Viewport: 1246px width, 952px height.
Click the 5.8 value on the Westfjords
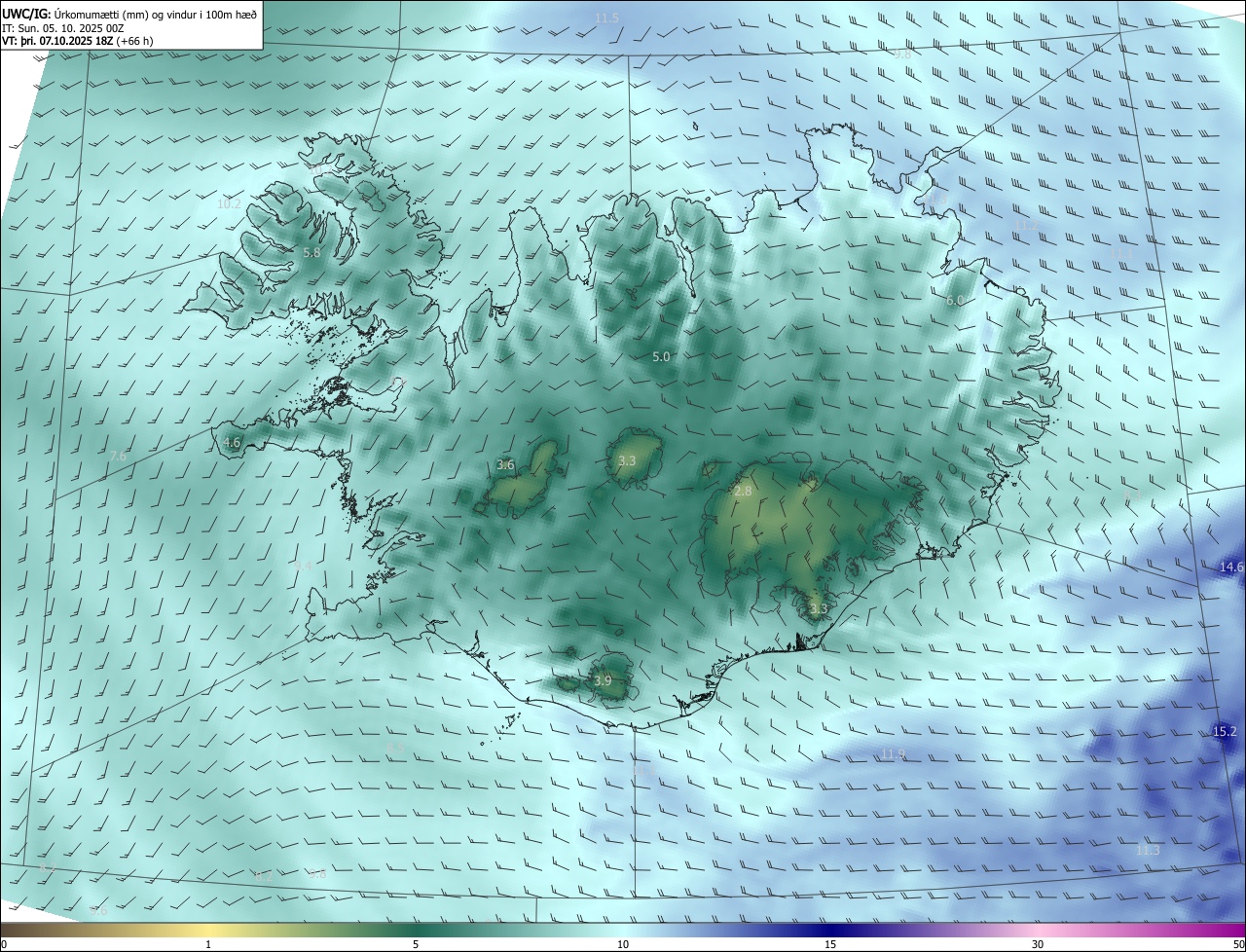click(311, 253)
